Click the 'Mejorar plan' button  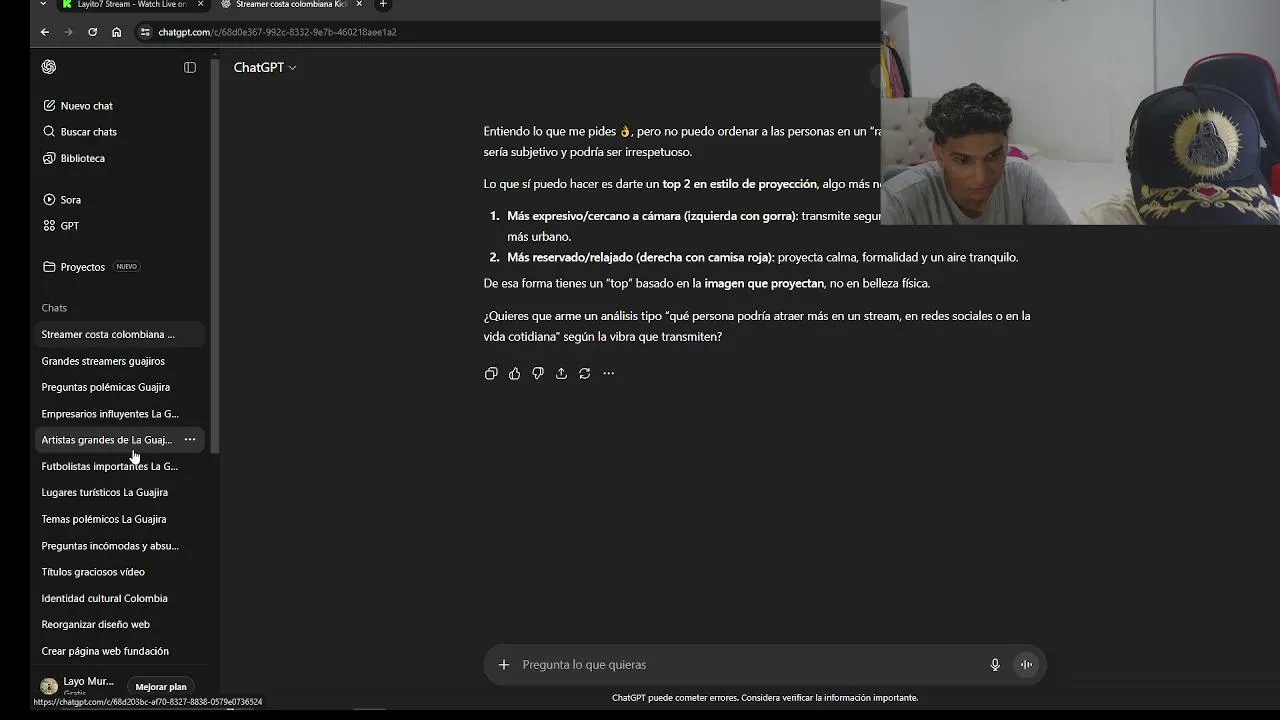(x=161, y=687)
